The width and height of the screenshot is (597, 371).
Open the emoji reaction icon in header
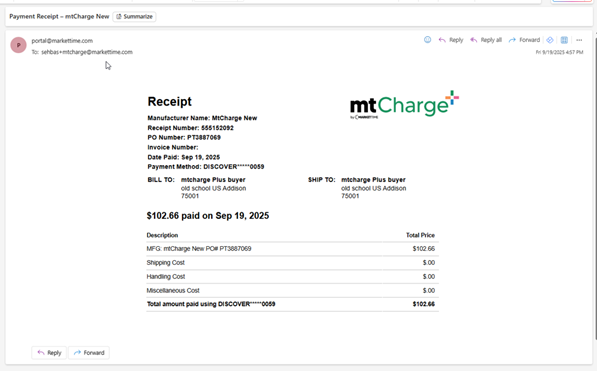click(x=427, y=40)
